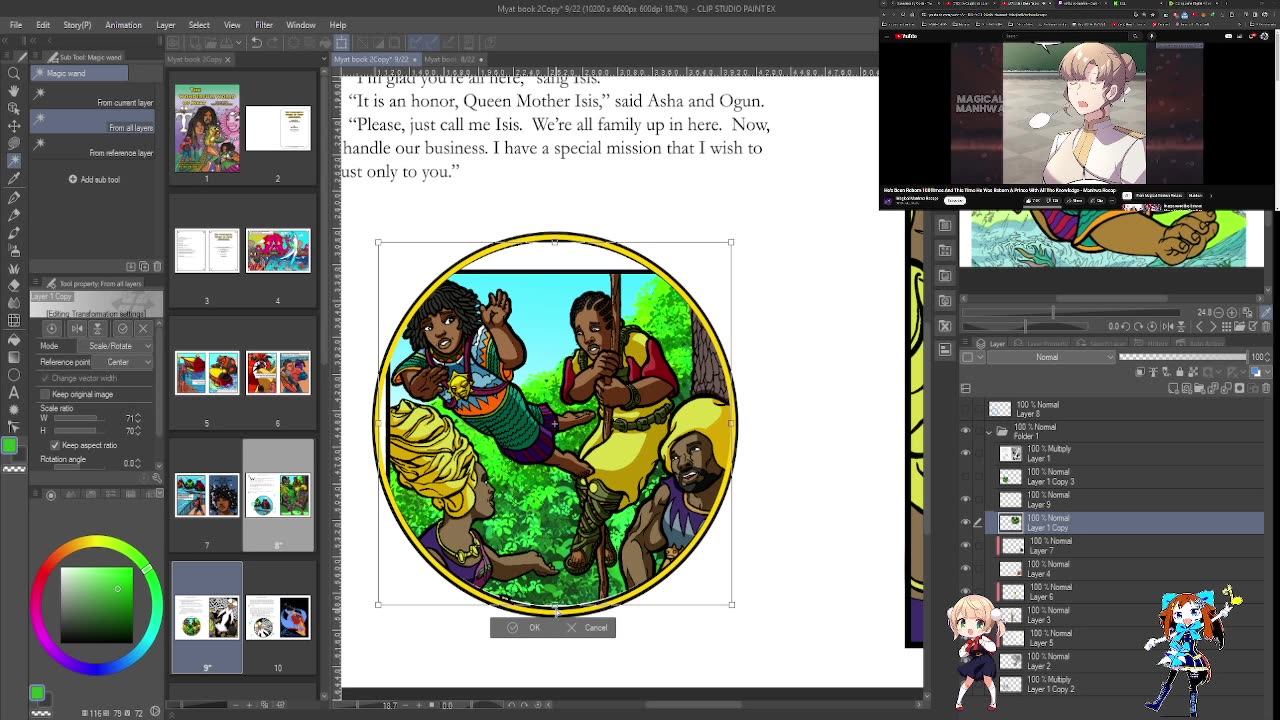Flip vertical in transformation settings
Image resolution: width=1280 pixels, height=720 pixels.
click(x=99, y=328)
